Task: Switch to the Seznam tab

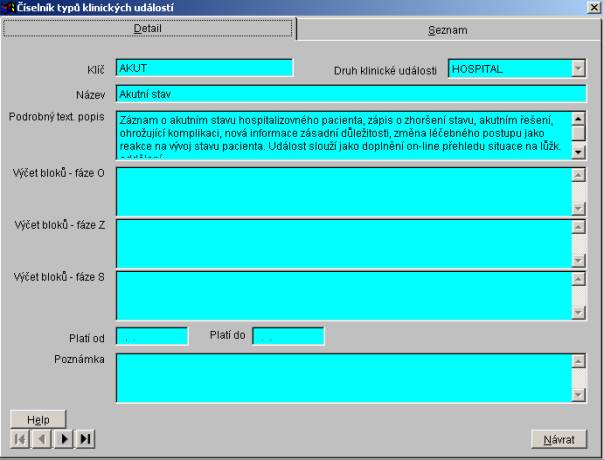Action: [x=449, y=31]
